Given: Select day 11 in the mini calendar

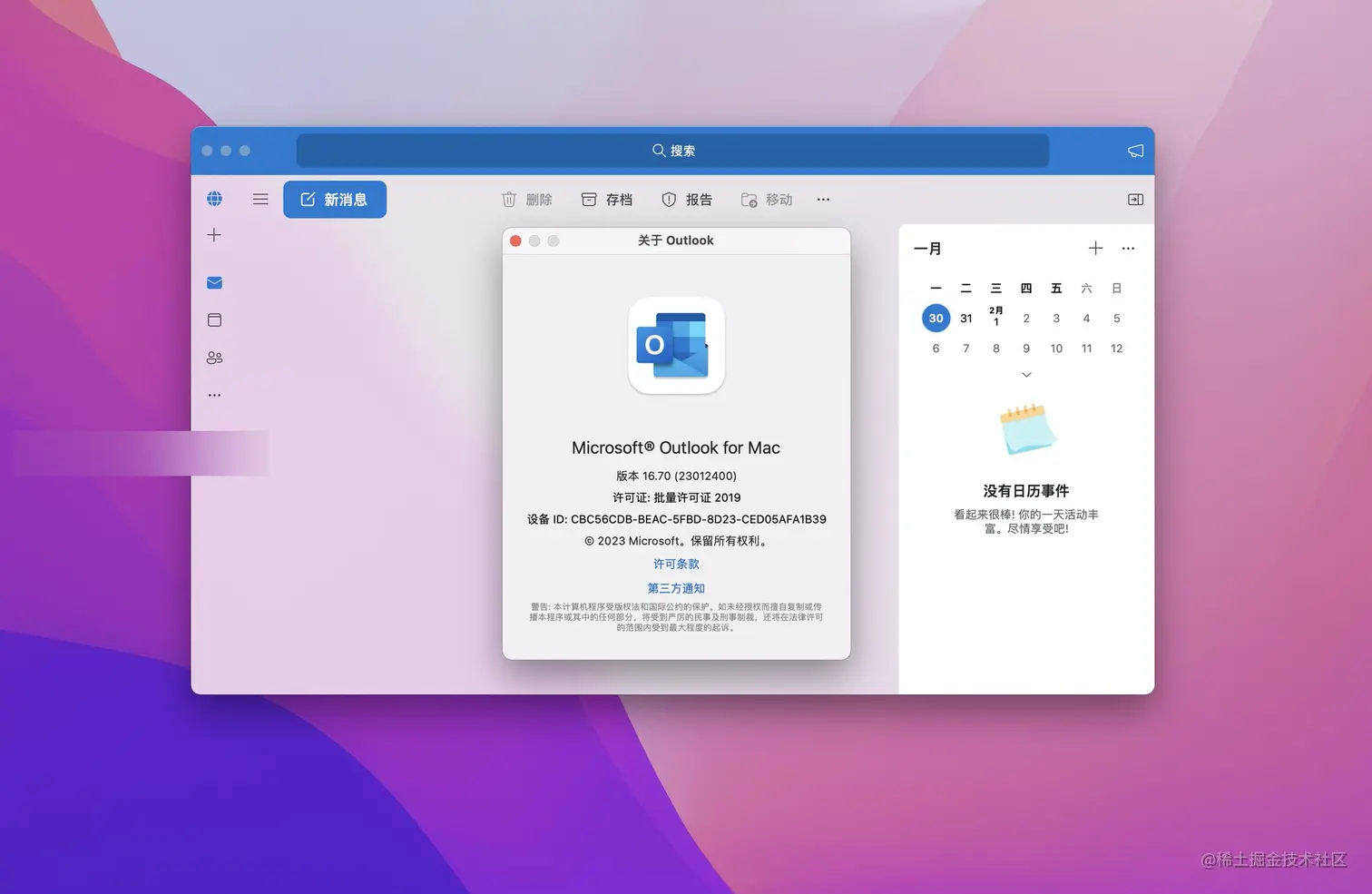Looking at the screenshot, I should point(1086,349).
